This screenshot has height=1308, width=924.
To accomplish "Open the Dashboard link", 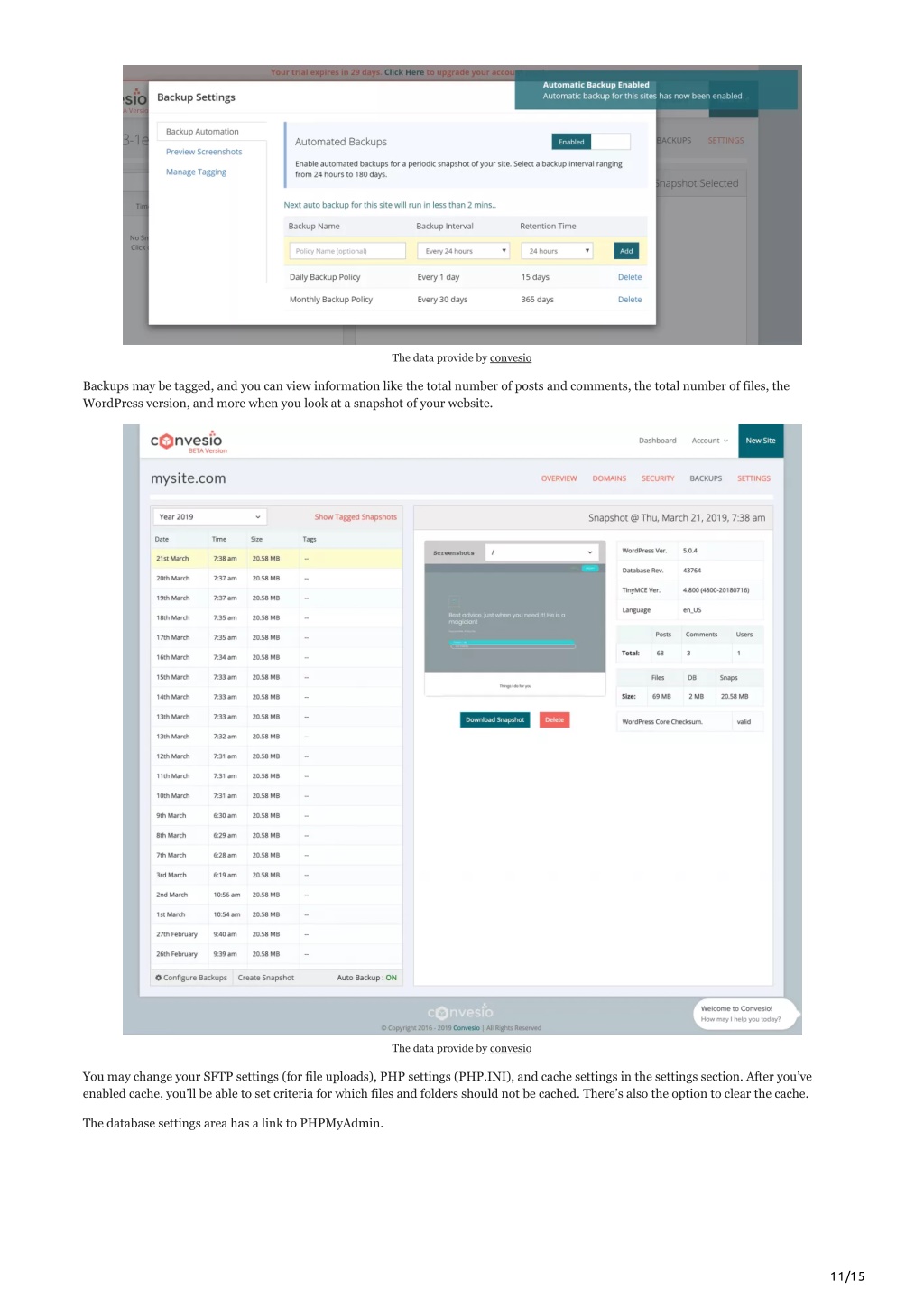I will point(657,441).
